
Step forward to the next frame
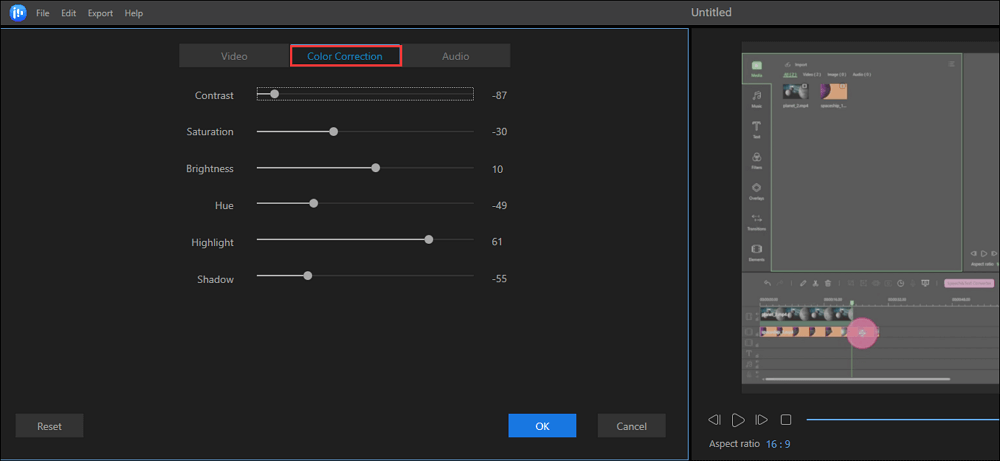[x=761, y=420]
